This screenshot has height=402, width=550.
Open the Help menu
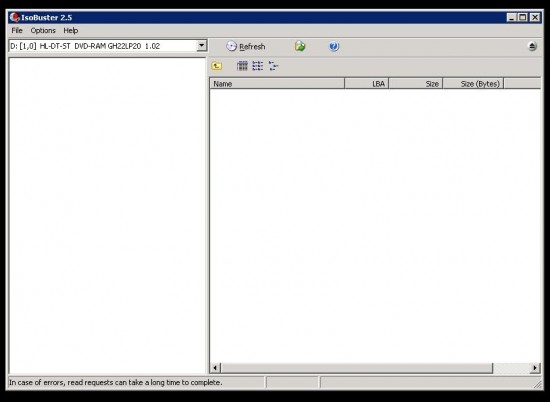(71, 31)
